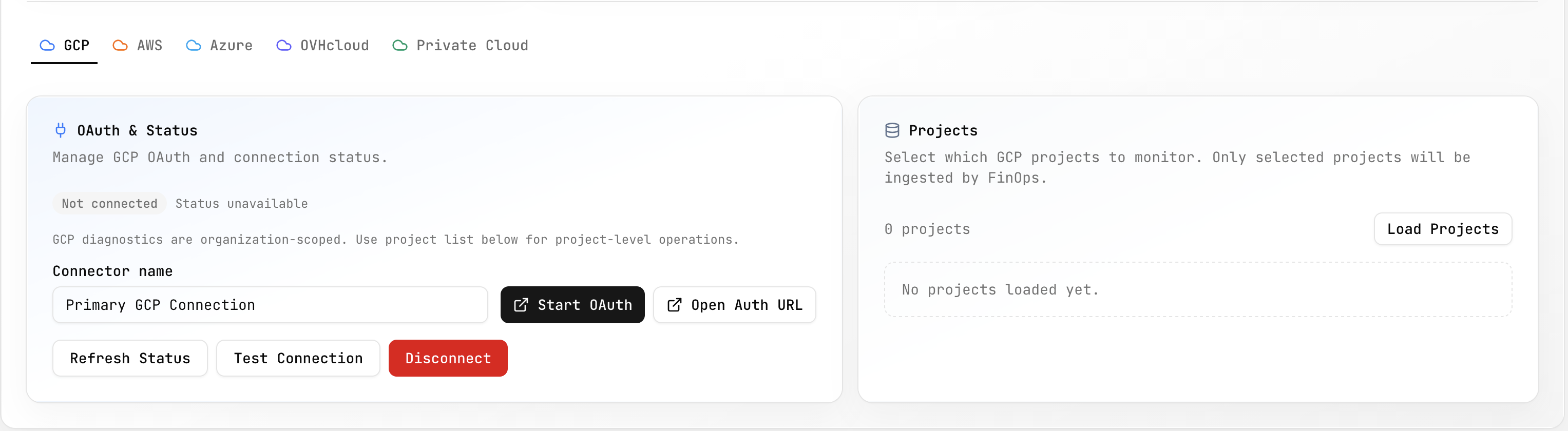Screen dimensions: 1568x431
Task: Open the Auth URL
Action: [x=734, y=305]
